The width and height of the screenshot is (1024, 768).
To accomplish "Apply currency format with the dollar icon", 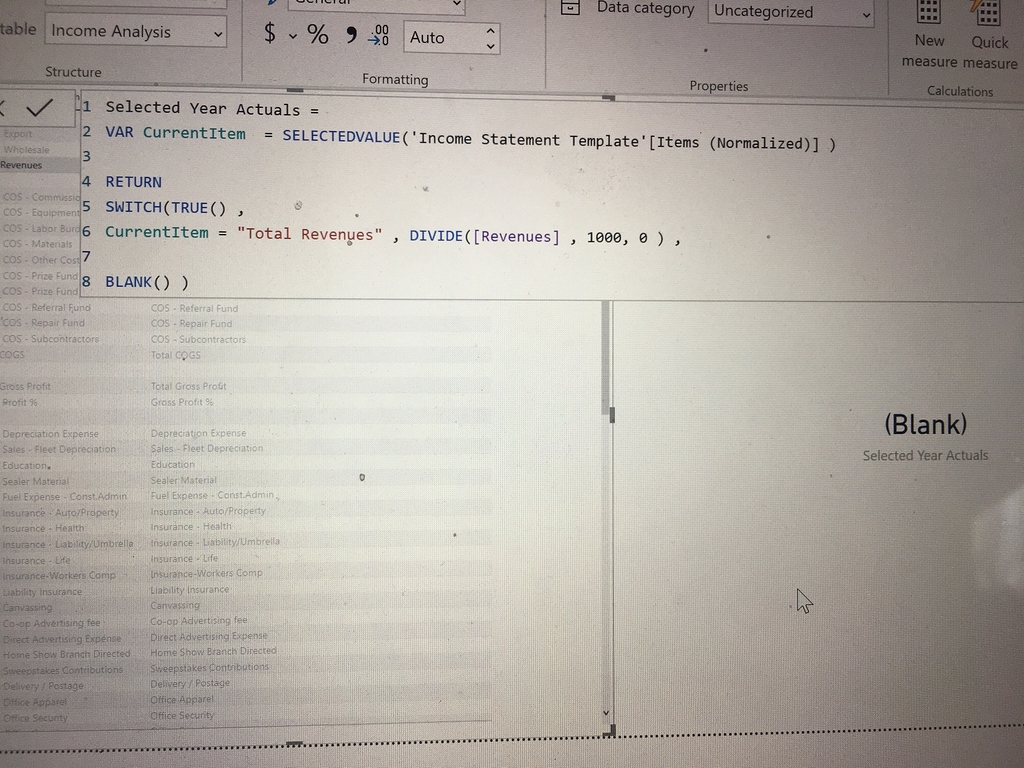I will point(269,33).
